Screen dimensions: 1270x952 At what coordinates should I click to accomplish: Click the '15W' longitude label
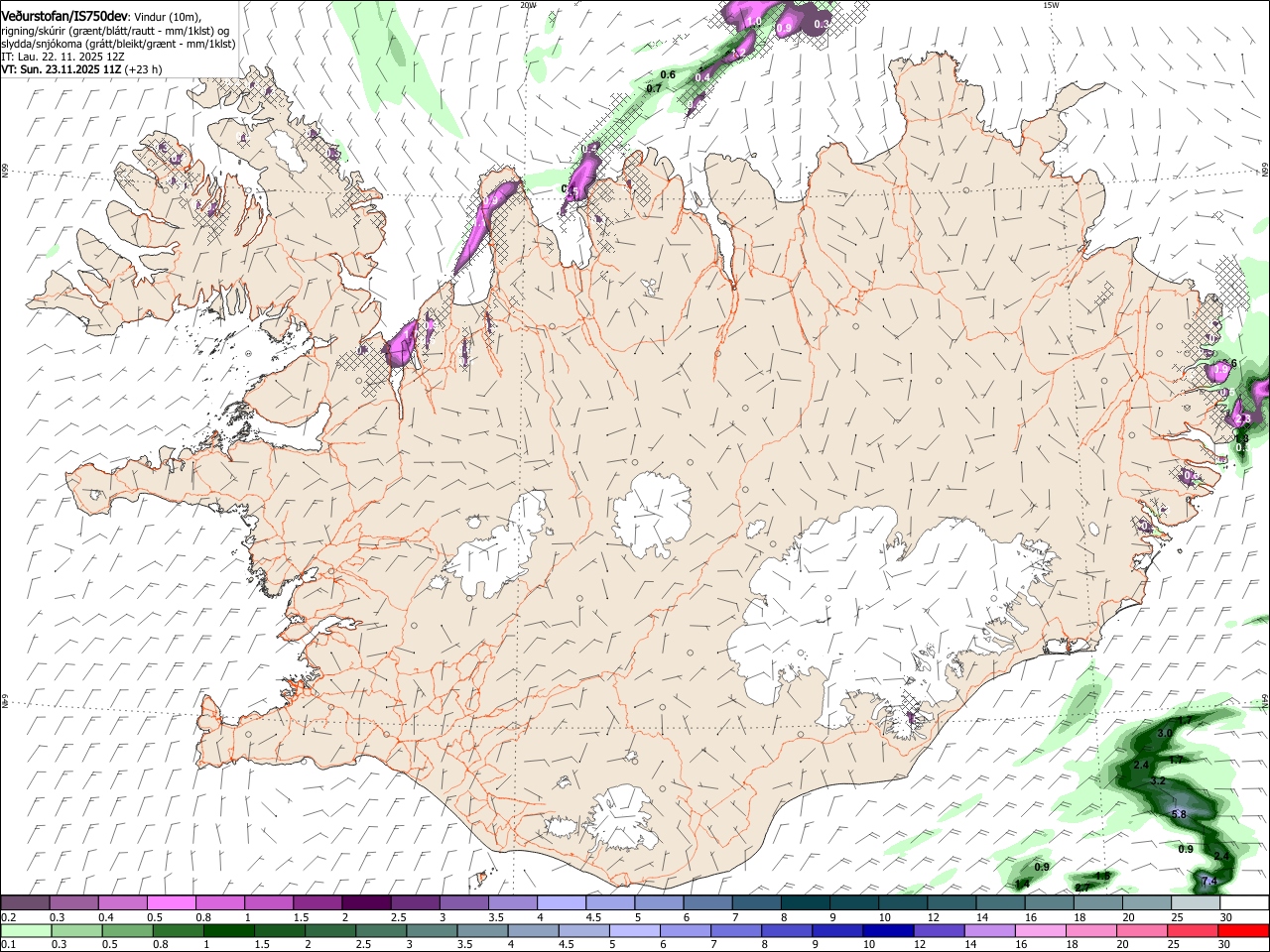click(1051, 5)
